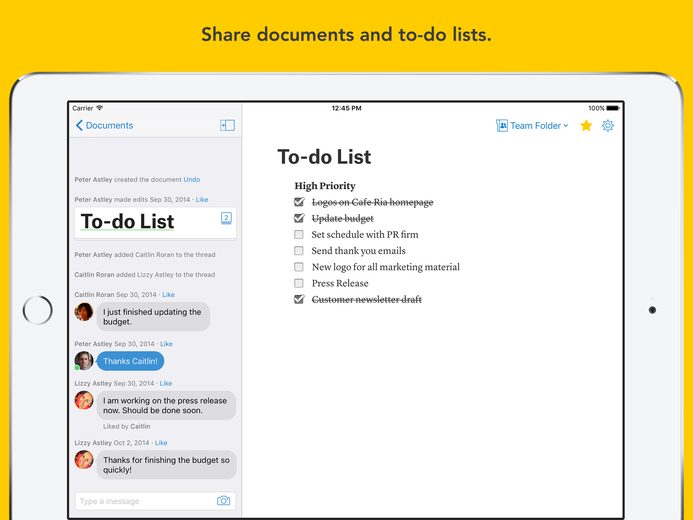Click the 12:45 PM clock
Viewport: 693px width, 520px height.
tap(346, 108)
